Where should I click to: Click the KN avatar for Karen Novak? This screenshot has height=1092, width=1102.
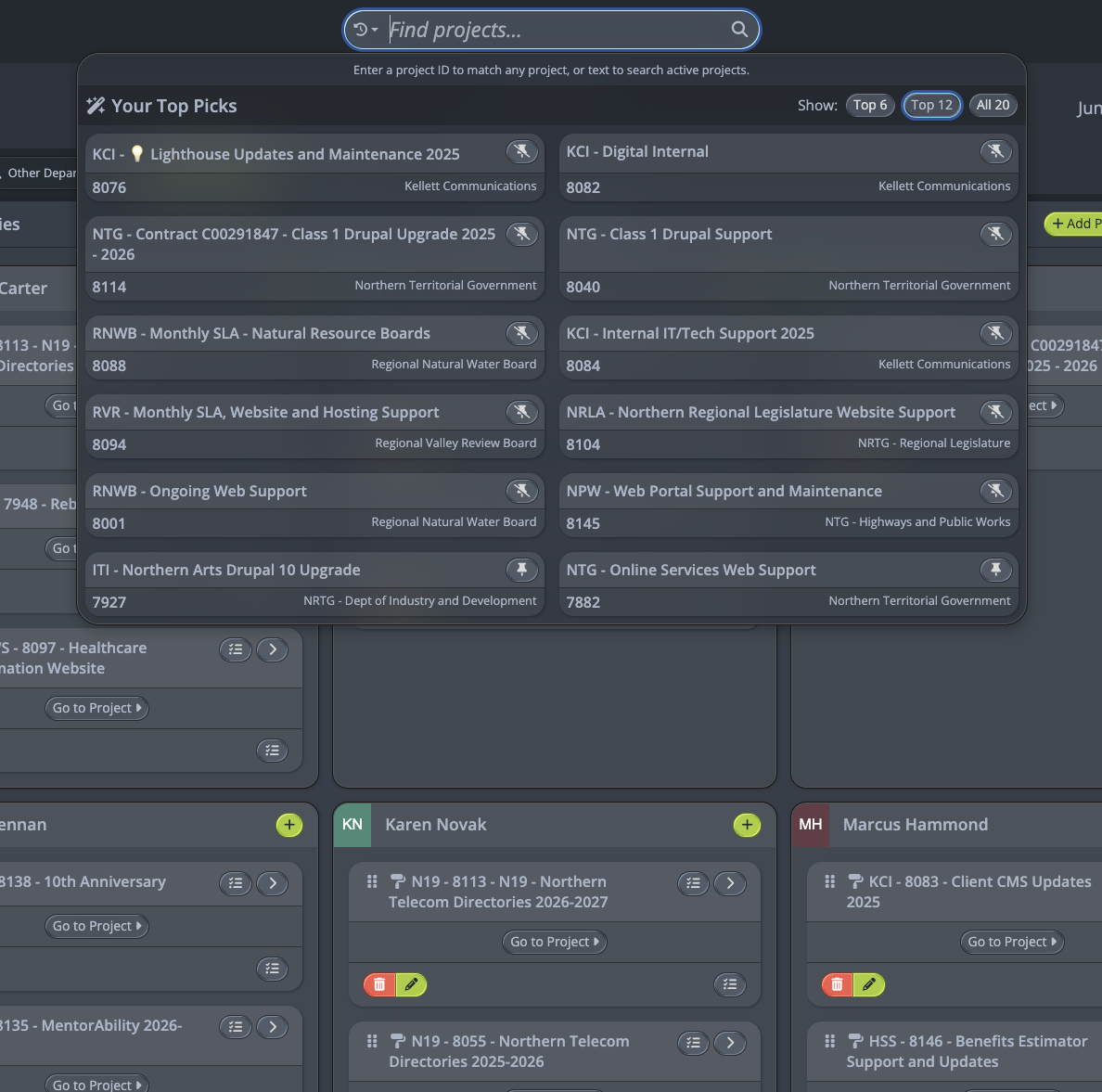(x=352, y=824)
